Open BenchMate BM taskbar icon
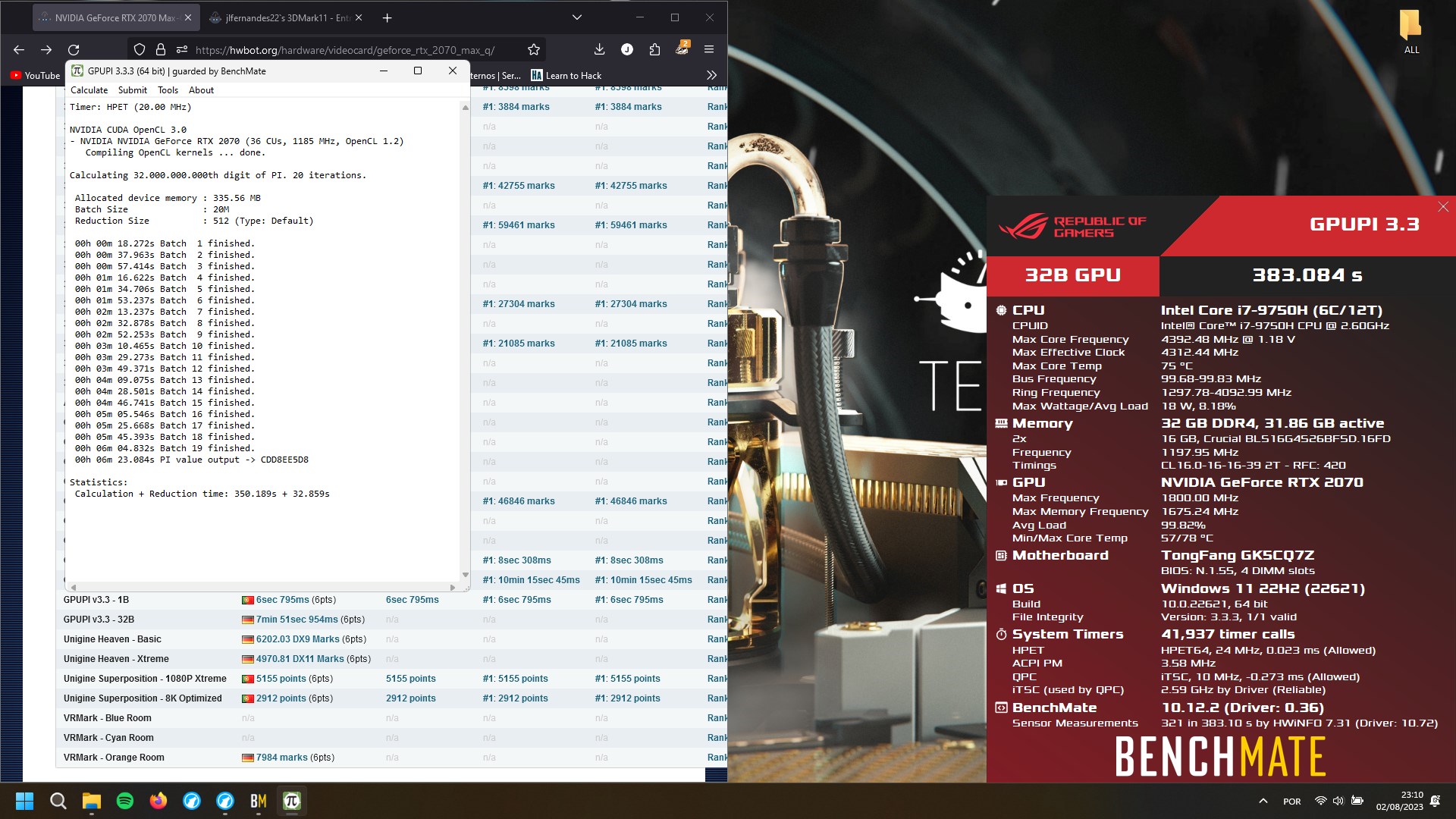1456x819 pixels. click(259, 801)
